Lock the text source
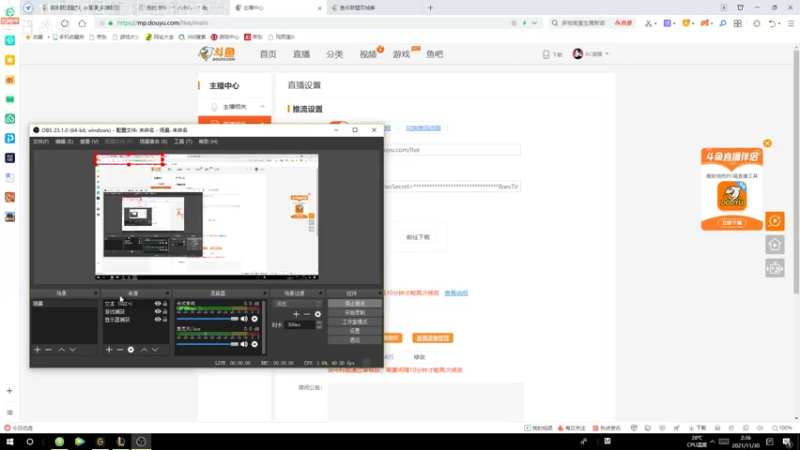This screenshot has width=800, height=450. coord(165,304)
